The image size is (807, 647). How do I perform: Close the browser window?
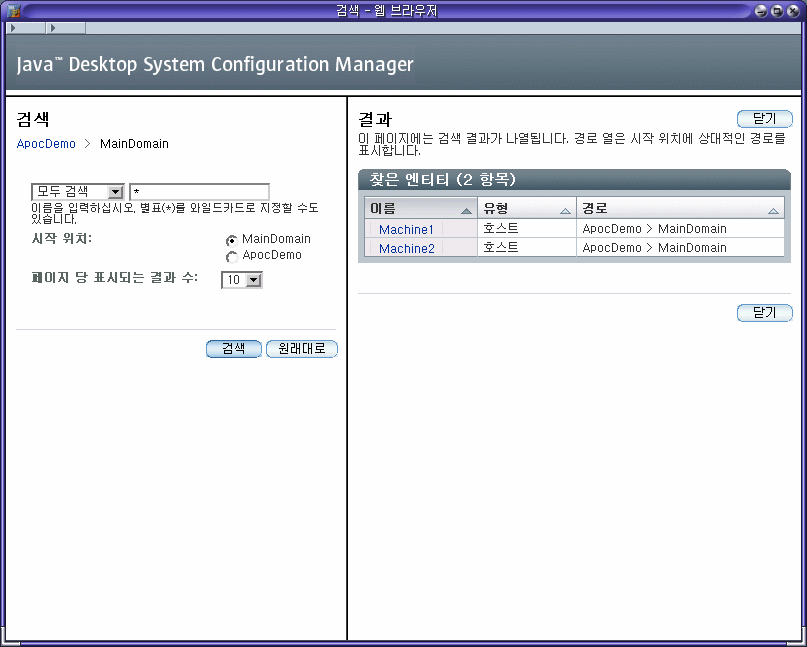[793, 10]
